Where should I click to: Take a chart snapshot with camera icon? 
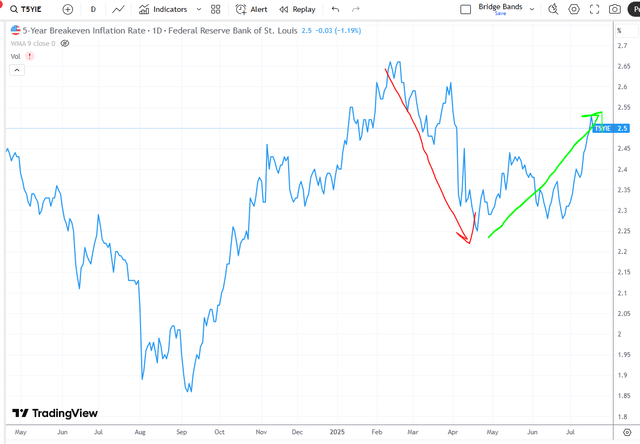(615, 9)
